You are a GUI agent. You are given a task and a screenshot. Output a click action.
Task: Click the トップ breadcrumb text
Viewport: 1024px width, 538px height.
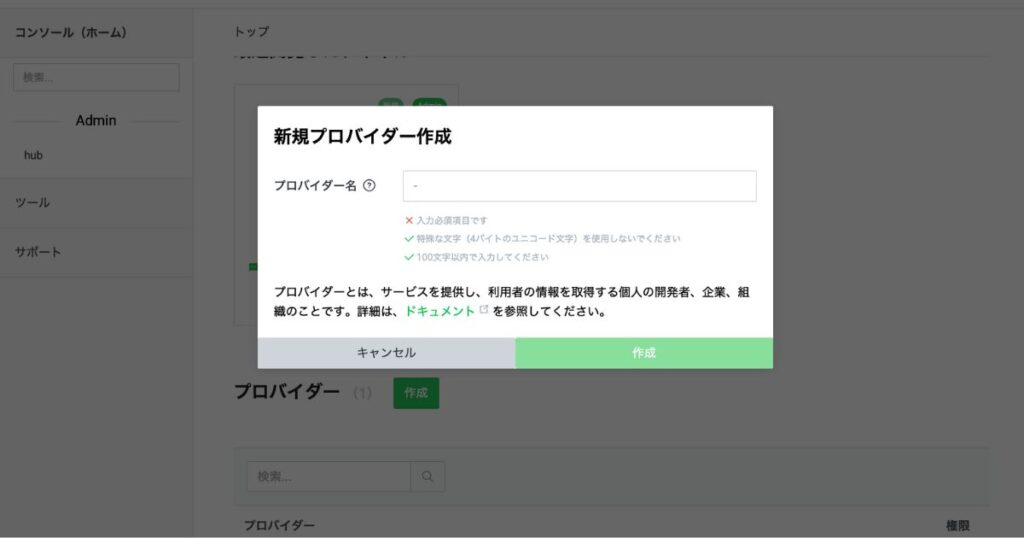point(251,31)
